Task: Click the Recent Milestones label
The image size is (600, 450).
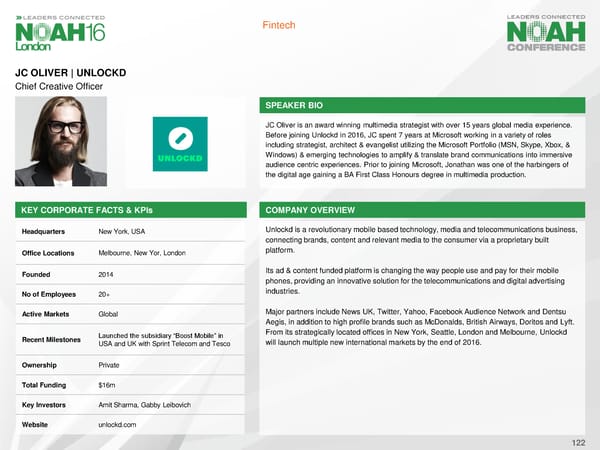Action: (52, 340)
